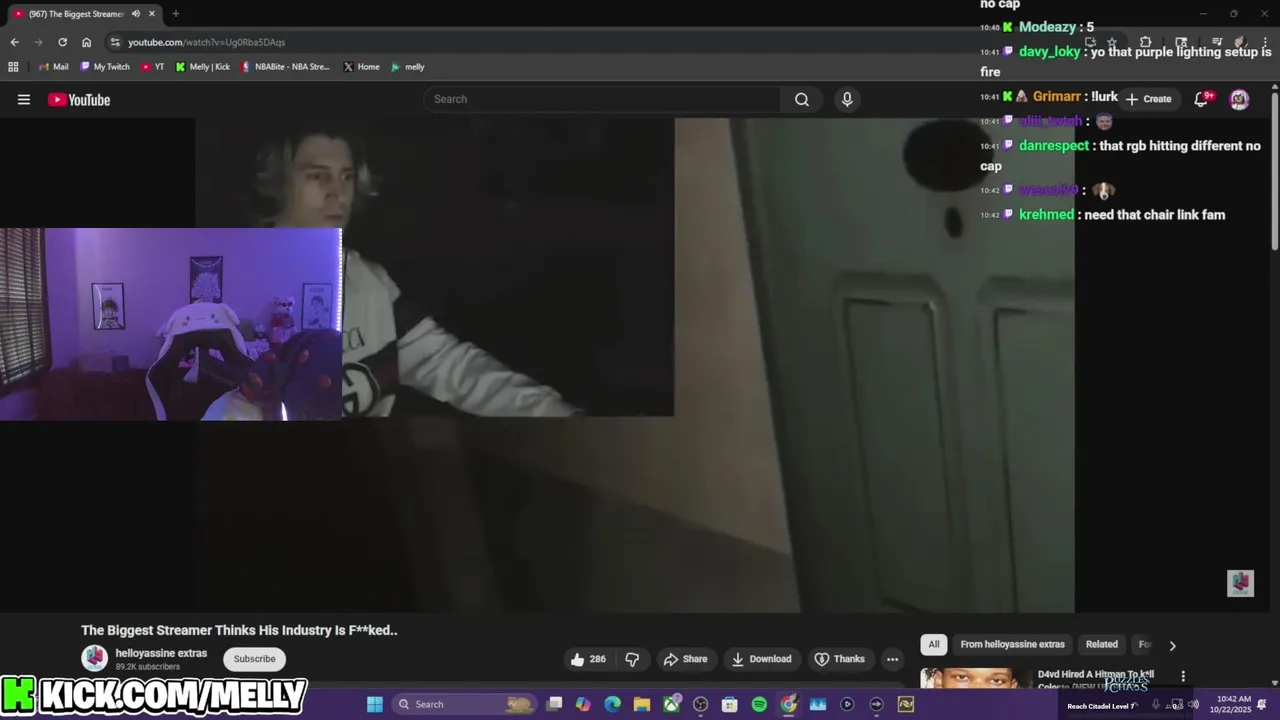Open the X Home bookmark

[x=362, y=67]
